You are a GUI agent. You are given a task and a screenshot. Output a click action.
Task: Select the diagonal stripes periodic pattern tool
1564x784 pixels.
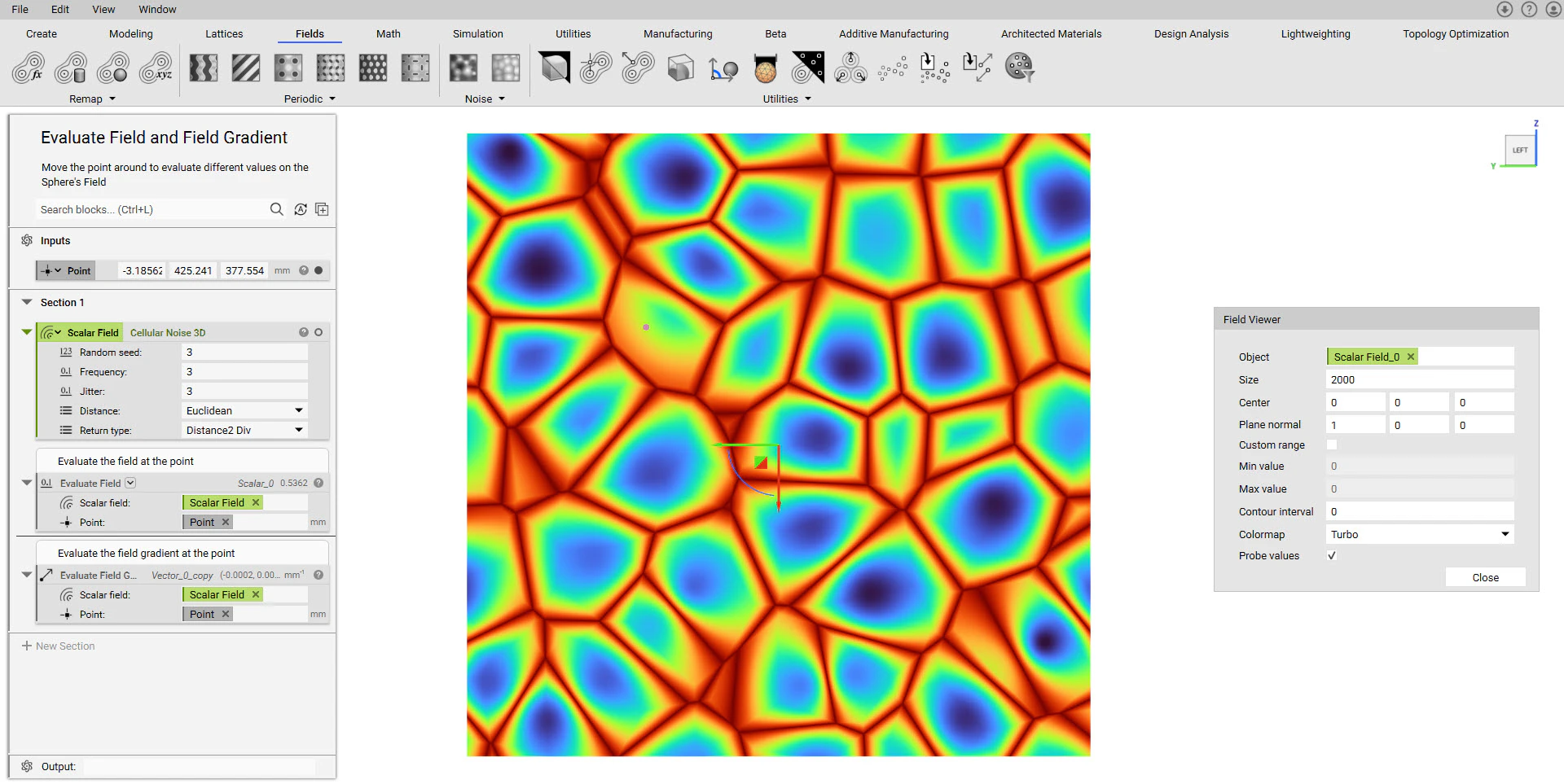[245, 68]
